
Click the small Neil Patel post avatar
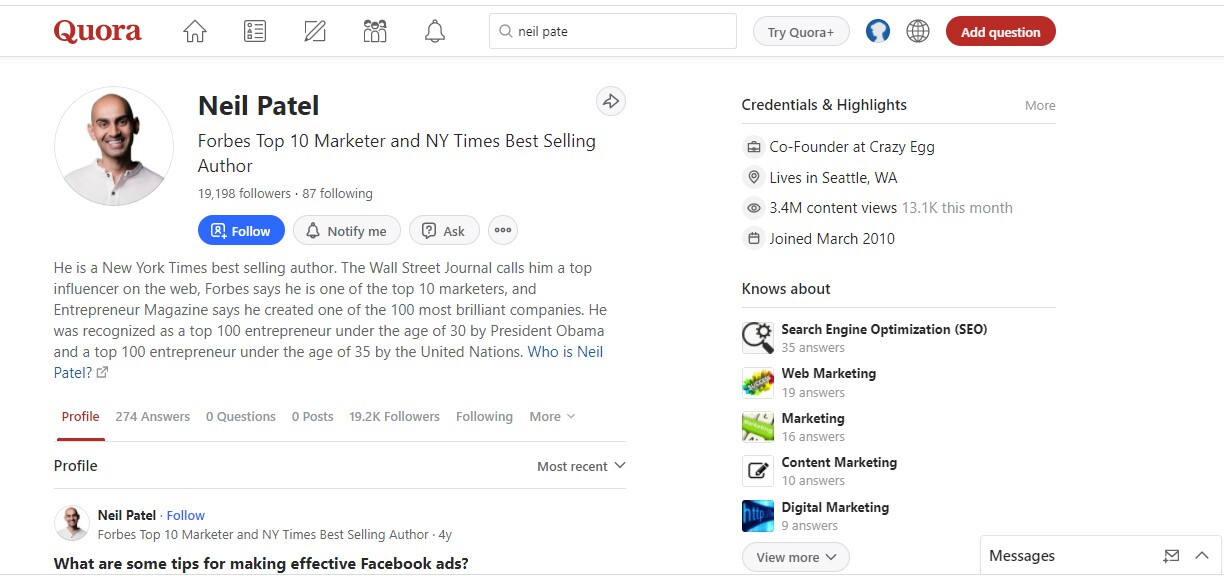coord(72,524)
